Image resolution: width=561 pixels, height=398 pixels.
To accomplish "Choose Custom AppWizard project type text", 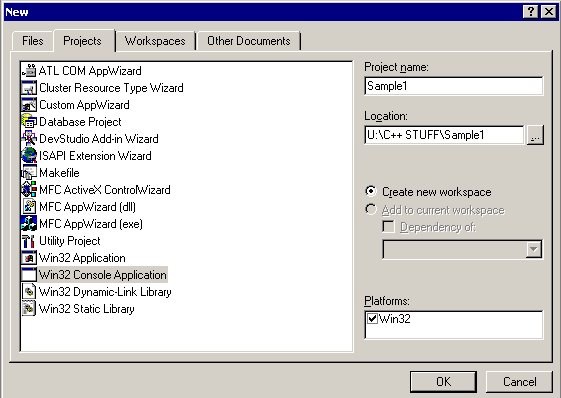I will point(84,105).
